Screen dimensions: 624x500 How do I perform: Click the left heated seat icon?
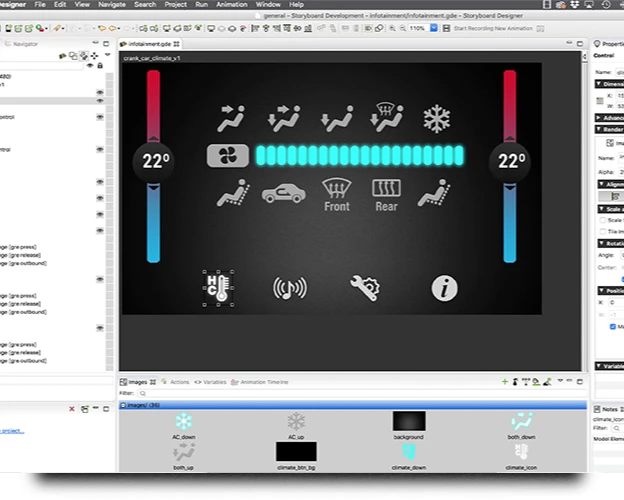point(233,193)
